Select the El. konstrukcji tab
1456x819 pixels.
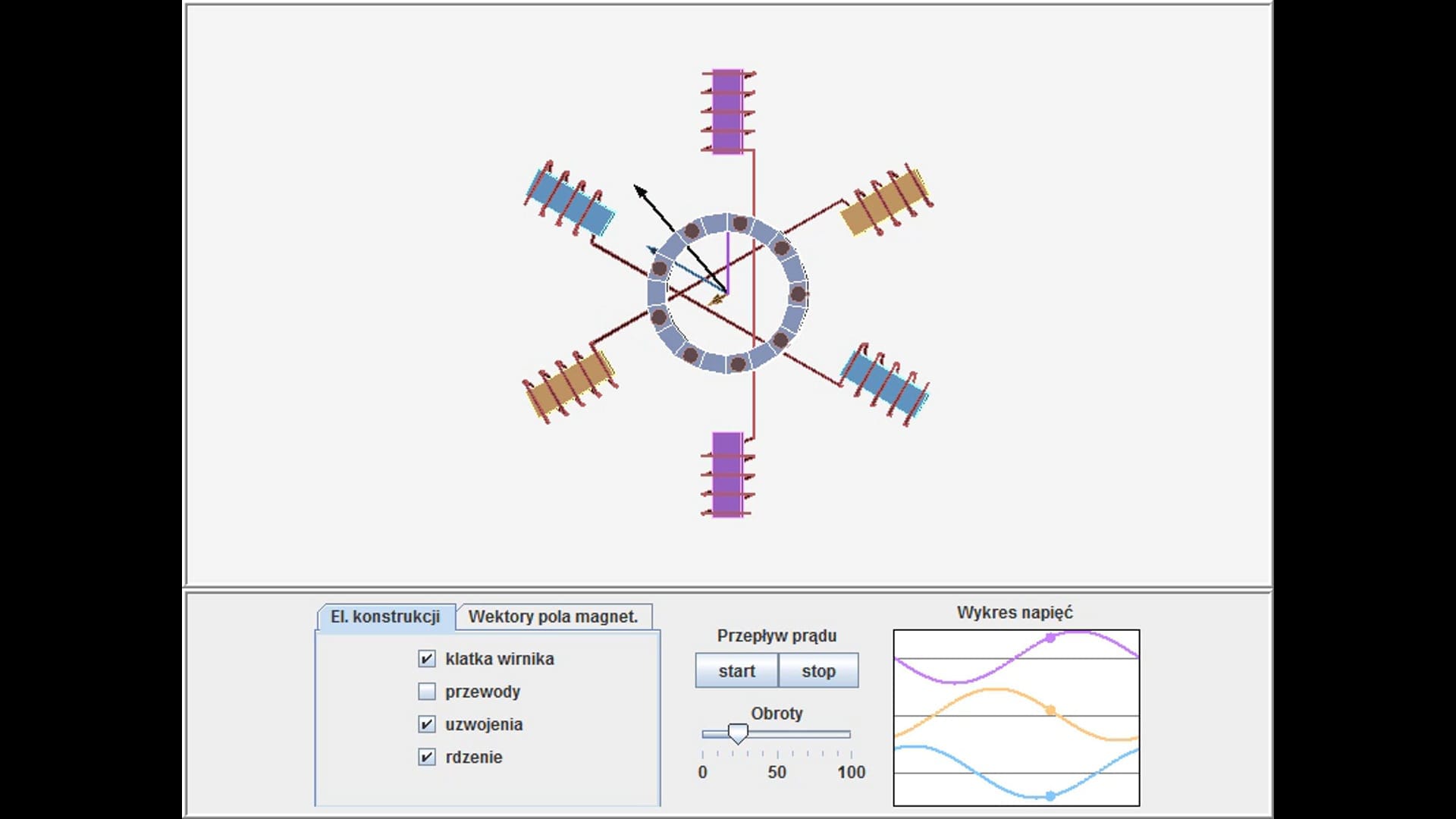385,617
